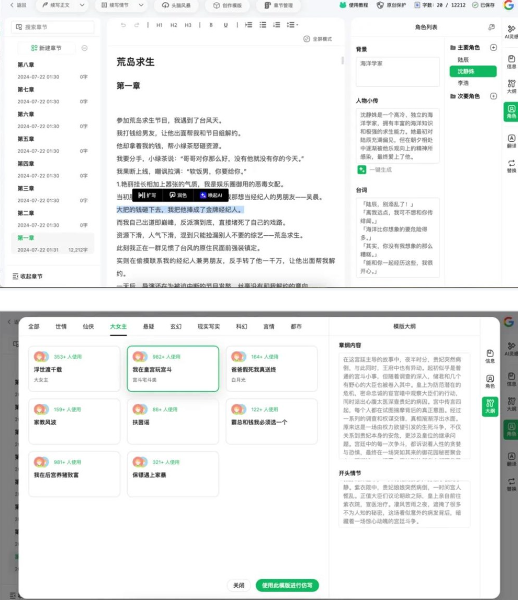The height and width of the screenshot is (600, 518).
Task: Add a new 次要角色 with the plus icon
Action: point(493,96)
